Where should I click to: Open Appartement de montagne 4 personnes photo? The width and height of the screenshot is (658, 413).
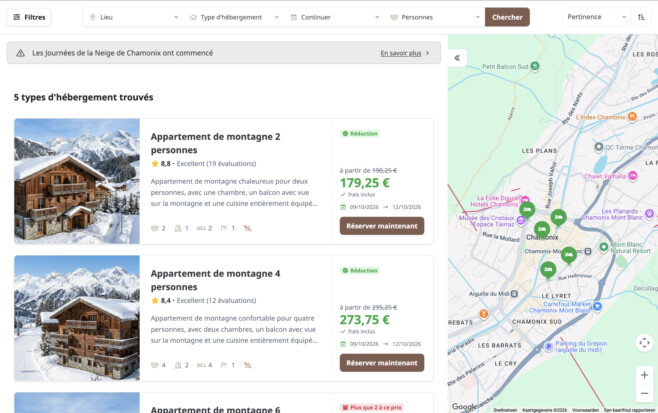(x=77, y=318)
